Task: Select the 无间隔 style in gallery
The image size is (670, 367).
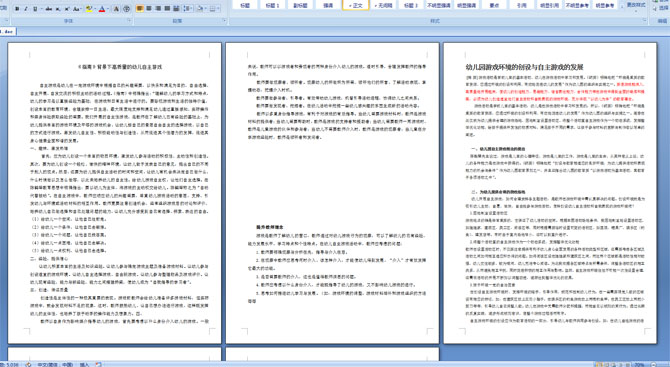Action: tap(383, 5)
